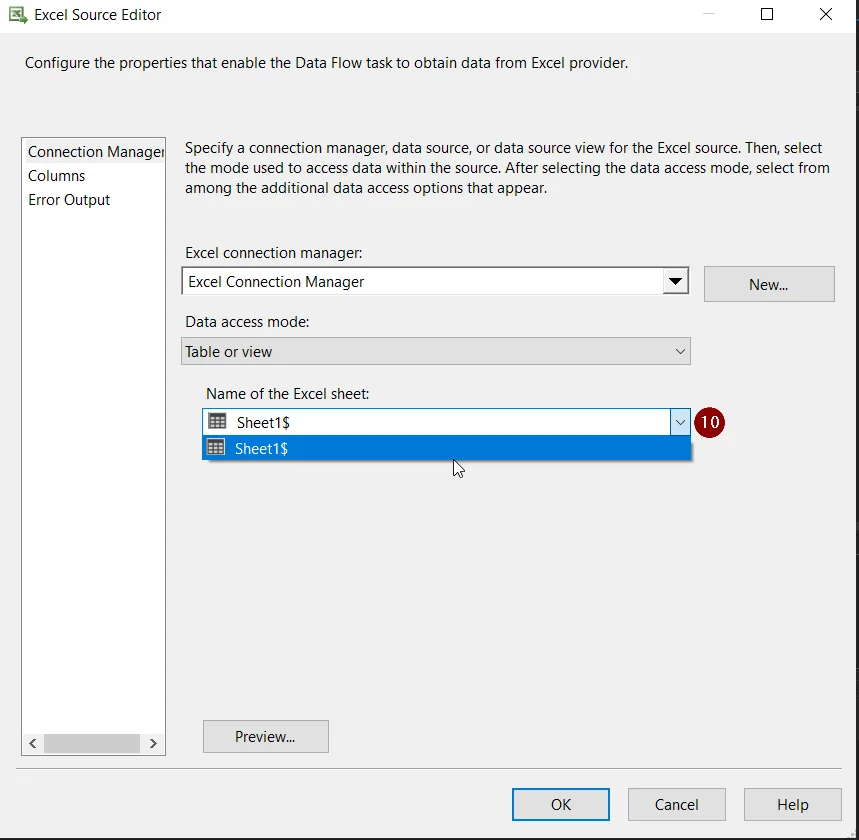Minimize the Excel Source Editor window

(709, 14)
